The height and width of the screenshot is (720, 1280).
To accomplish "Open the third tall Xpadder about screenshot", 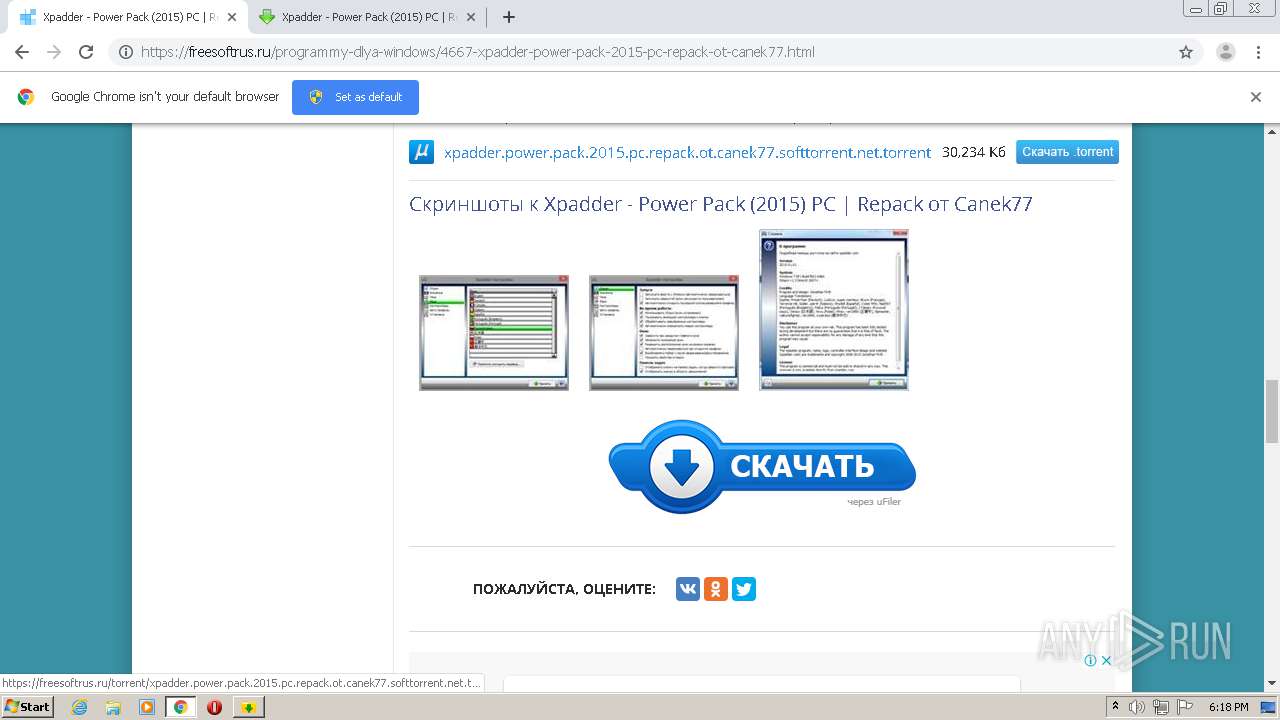I will pos(834,310).
